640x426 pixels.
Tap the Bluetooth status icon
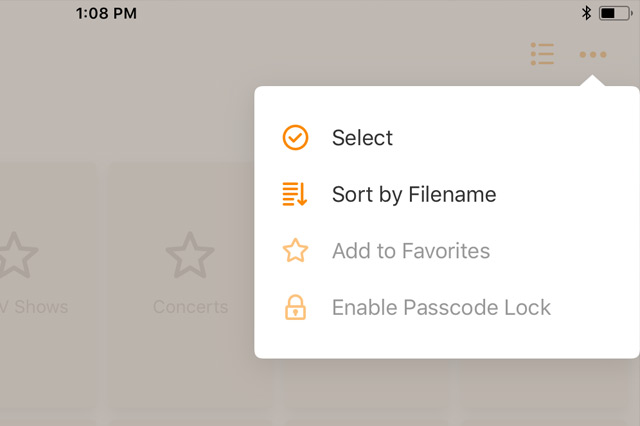coord(586,13)
